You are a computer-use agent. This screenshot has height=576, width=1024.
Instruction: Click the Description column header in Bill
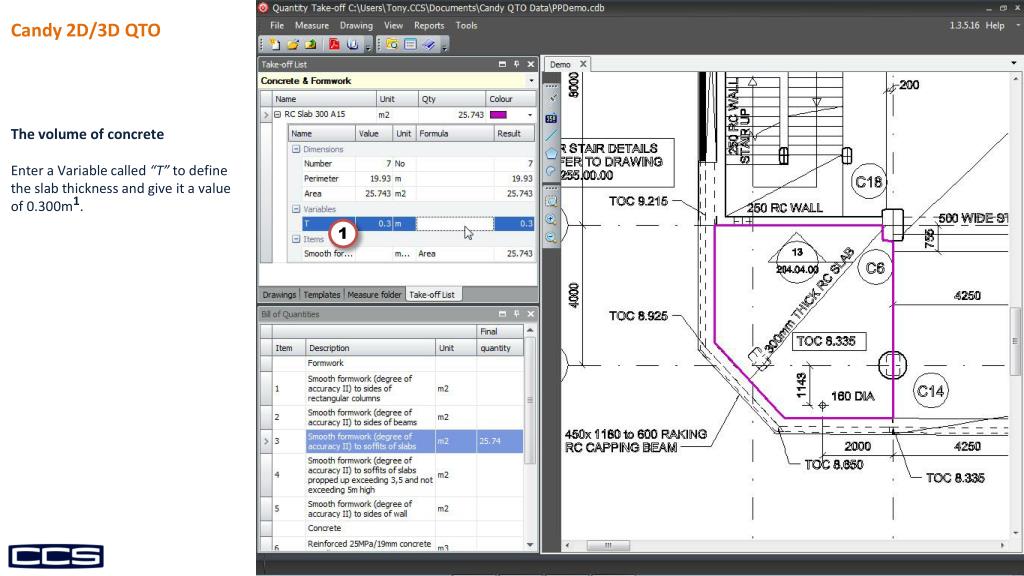pos(370,348)
